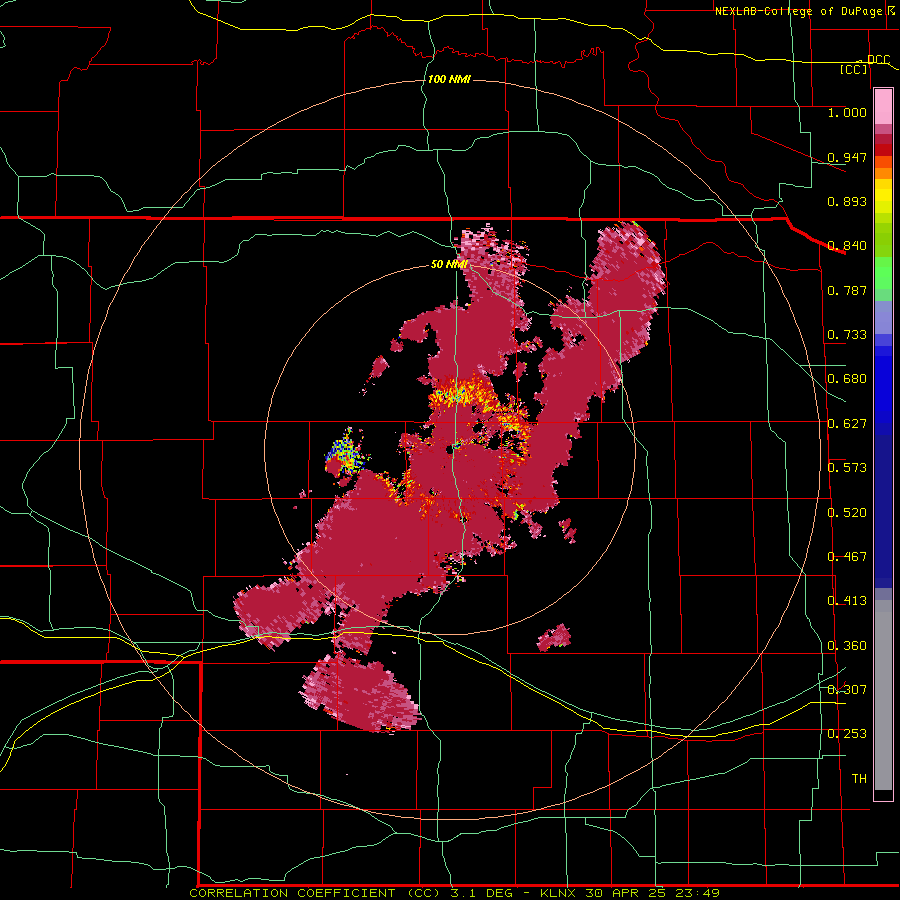Image resolution: width=900 pixels, height=900 pixels.
Task: Click the [CC] legend header label
Action: tap(854, 69)
